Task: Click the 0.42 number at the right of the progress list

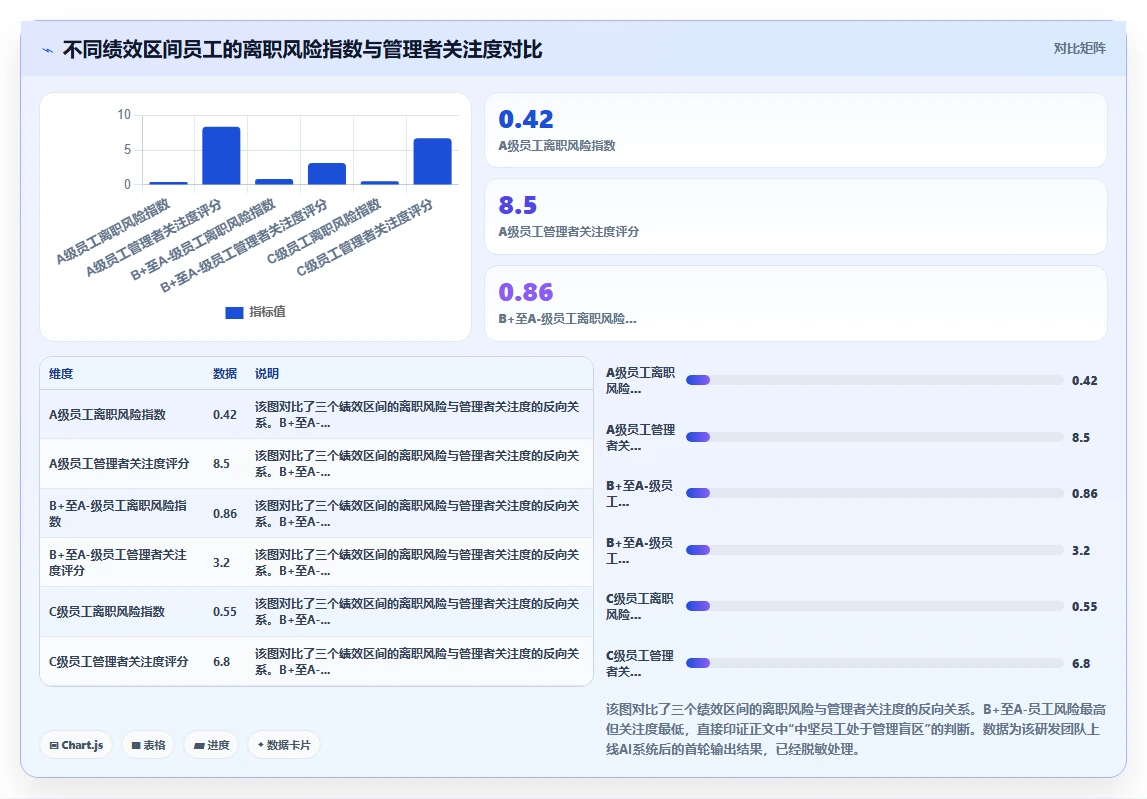Action: (x=1084, y=380)
